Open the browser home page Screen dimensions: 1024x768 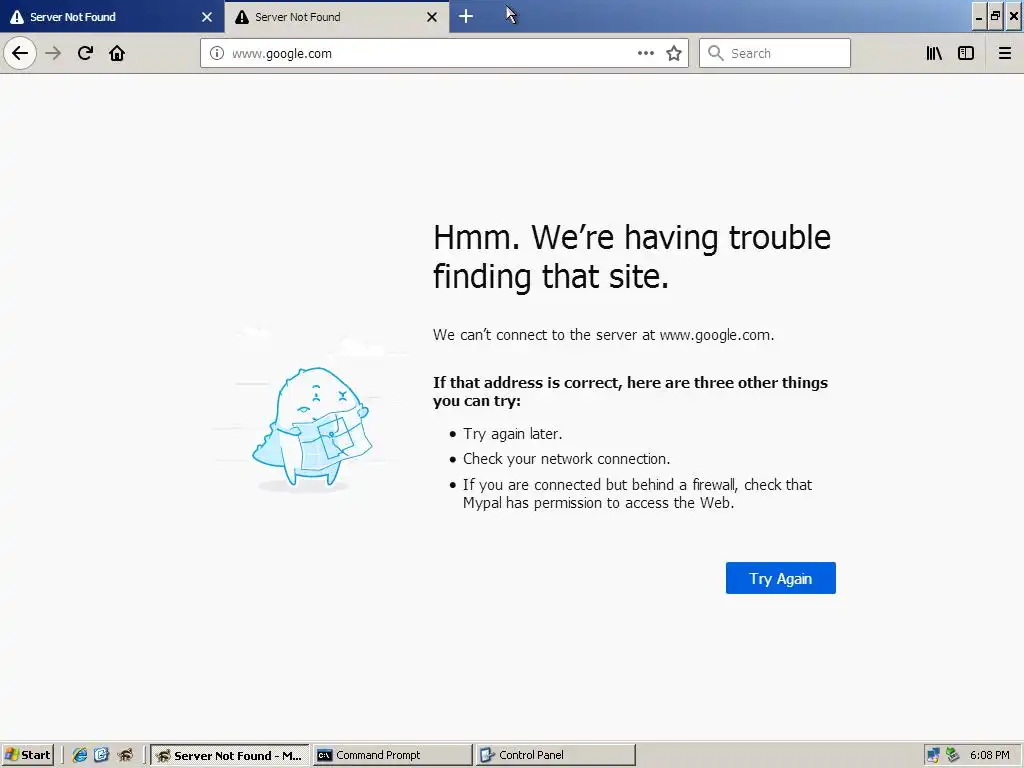pos(117,53)
